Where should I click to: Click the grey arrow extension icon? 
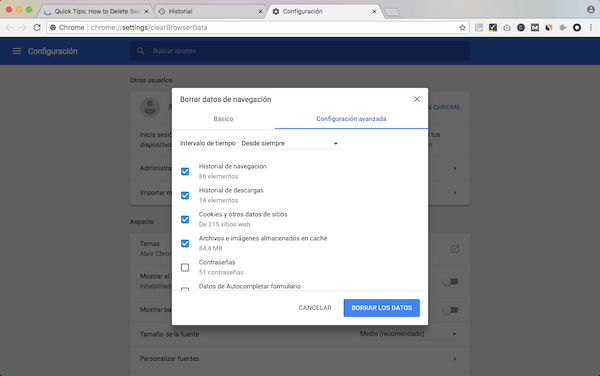click(563, 28)
